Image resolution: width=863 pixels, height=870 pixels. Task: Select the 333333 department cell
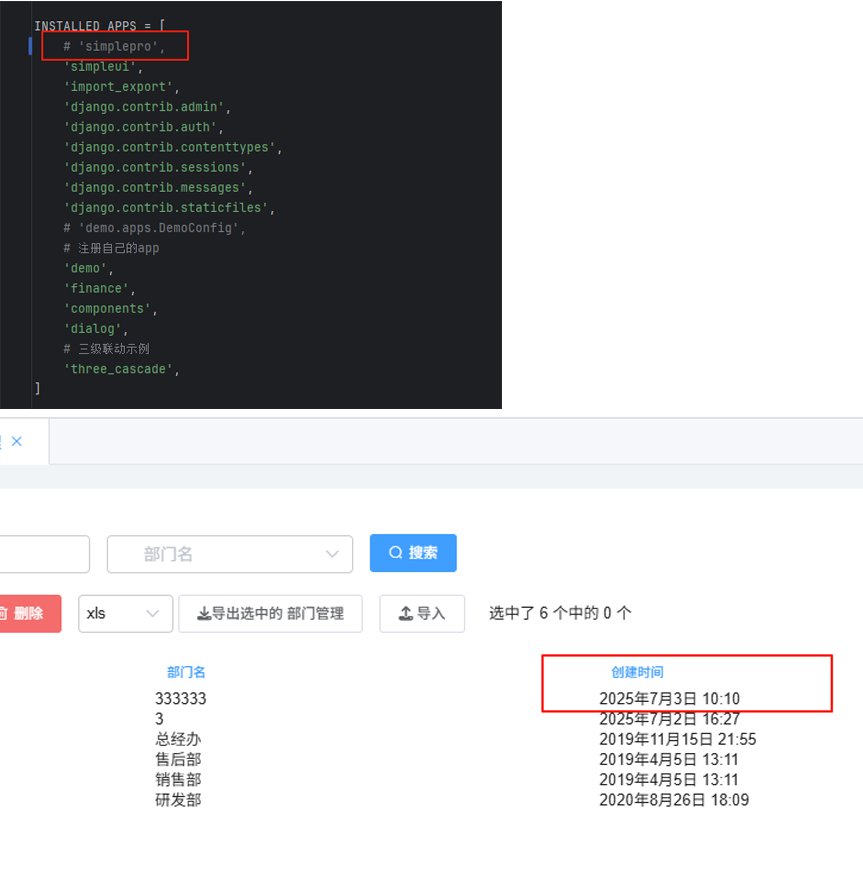180,698
